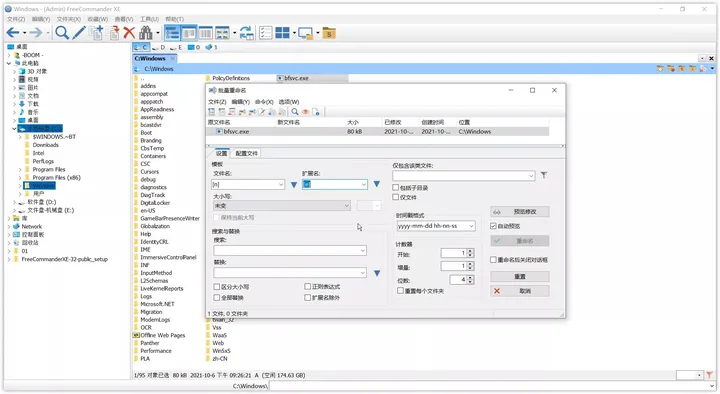Open the 文件名 template combo box arrow
Image resolution: width=720 pixels, height=394 pixels.
[281, 184]
